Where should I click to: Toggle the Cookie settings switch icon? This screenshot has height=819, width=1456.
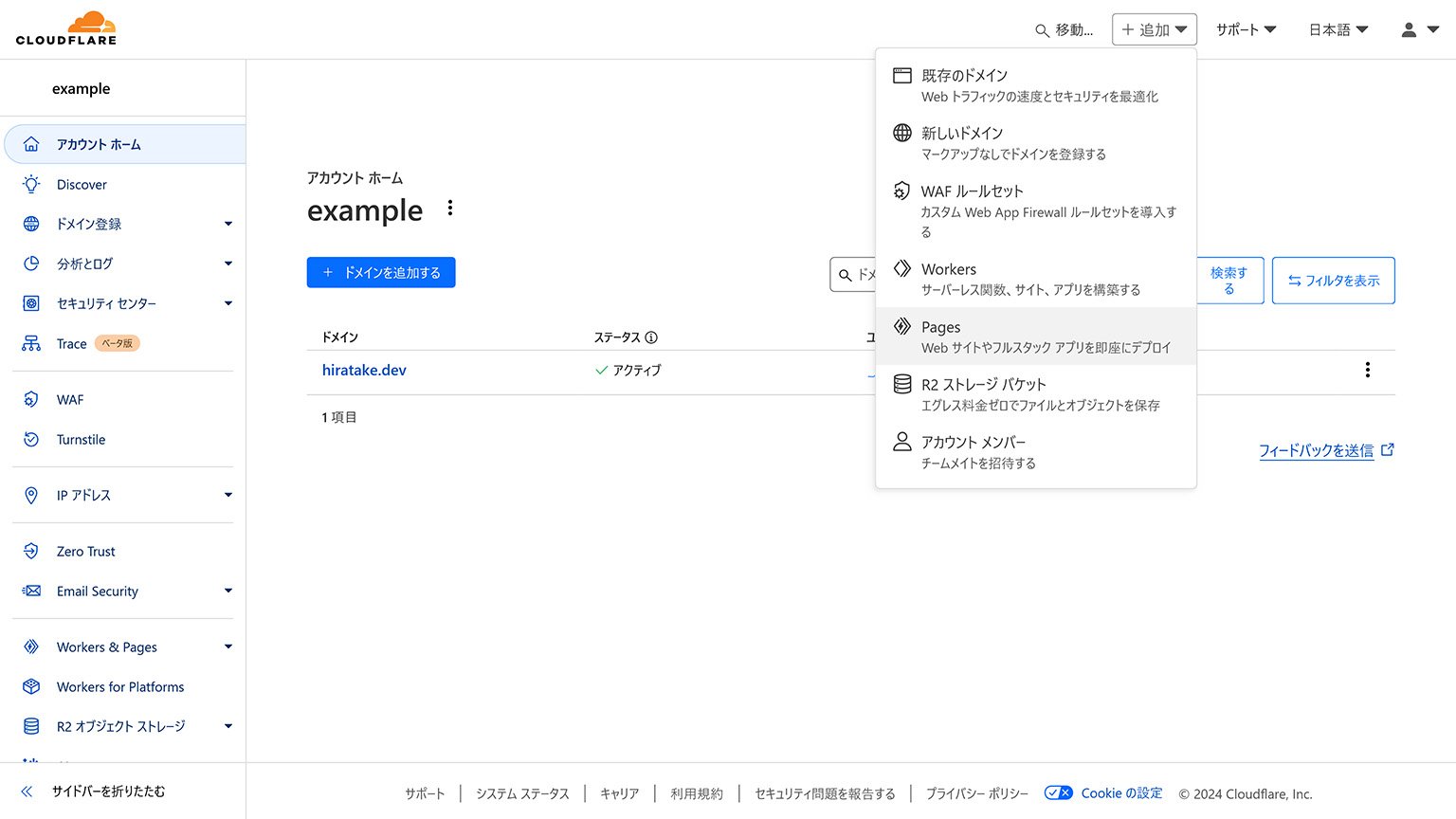1058,793
